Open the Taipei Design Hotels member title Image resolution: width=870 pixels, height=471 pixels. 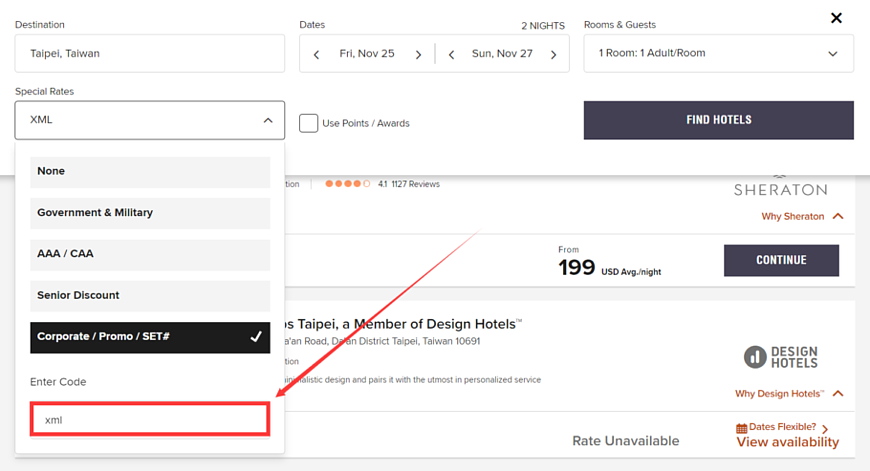click(x=403, y=324)
